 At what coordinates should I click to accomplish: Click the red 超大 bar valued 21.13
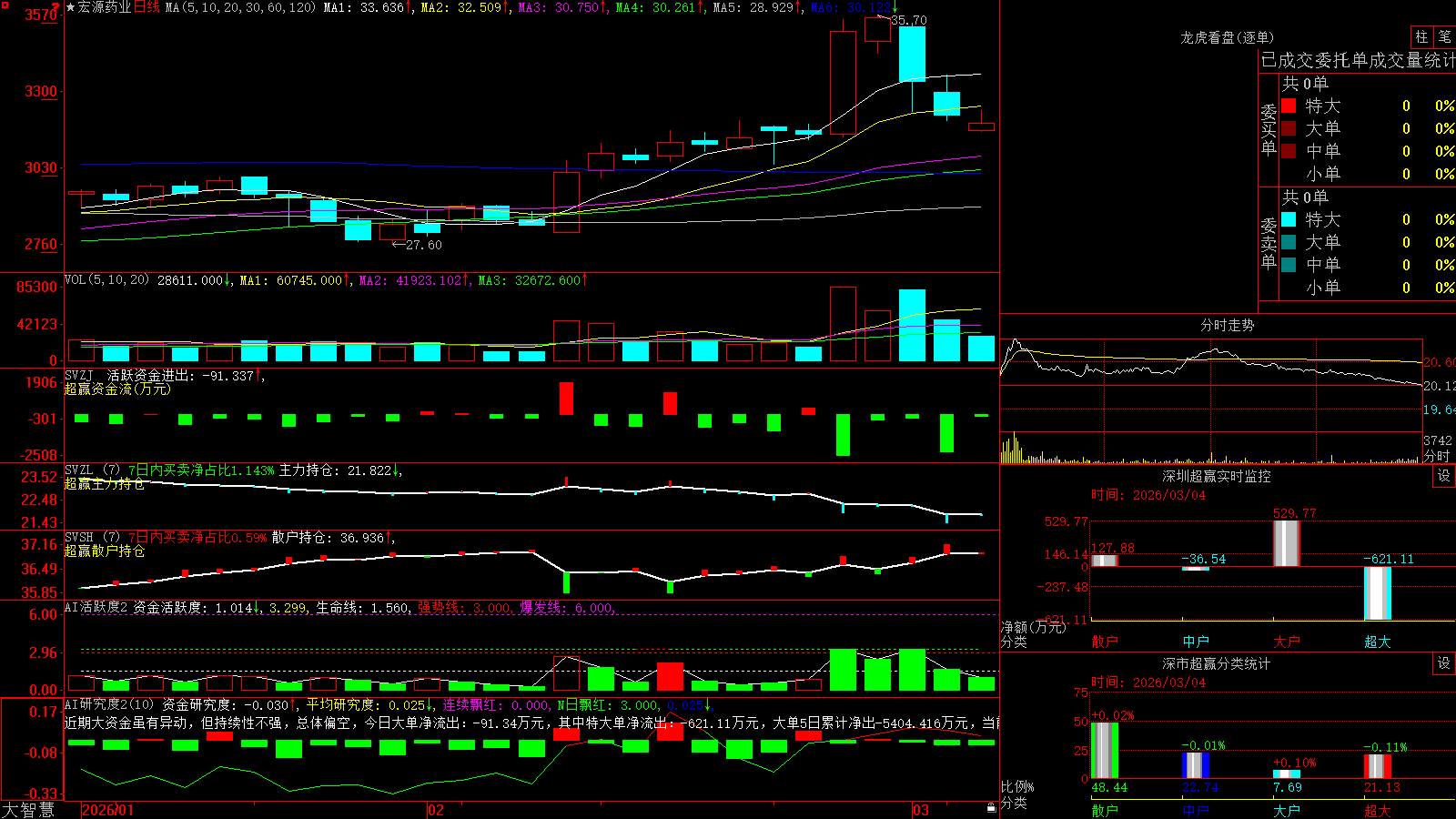point(1378,766)
